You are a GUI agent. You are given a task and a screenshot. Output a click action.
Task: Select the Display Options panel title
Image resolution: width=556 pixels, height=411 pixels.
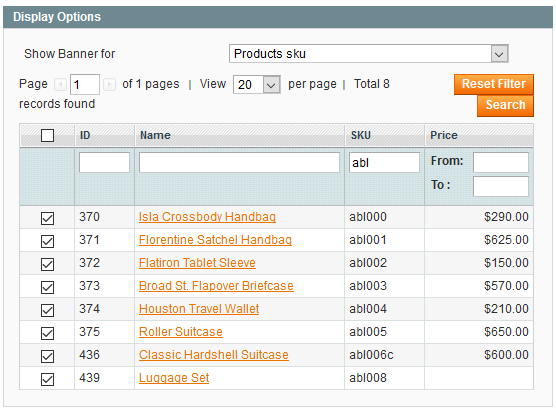pos(57,17)
